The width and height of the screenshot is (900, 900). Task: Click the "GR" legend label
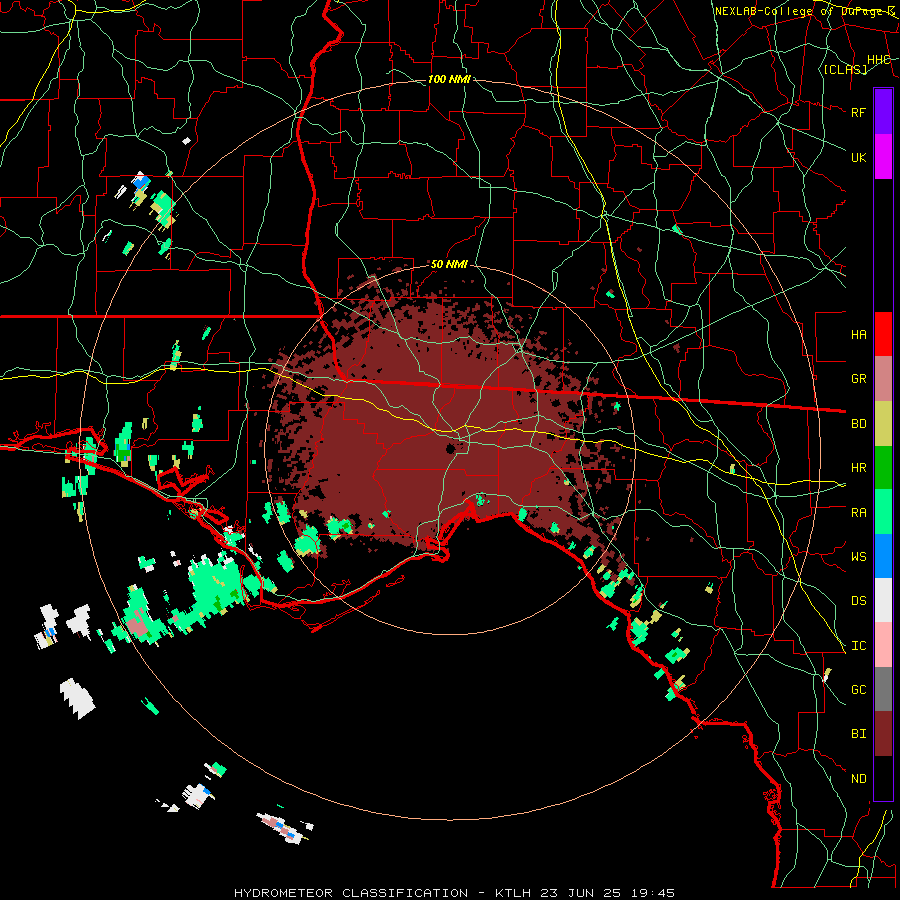tap(858, 379)
